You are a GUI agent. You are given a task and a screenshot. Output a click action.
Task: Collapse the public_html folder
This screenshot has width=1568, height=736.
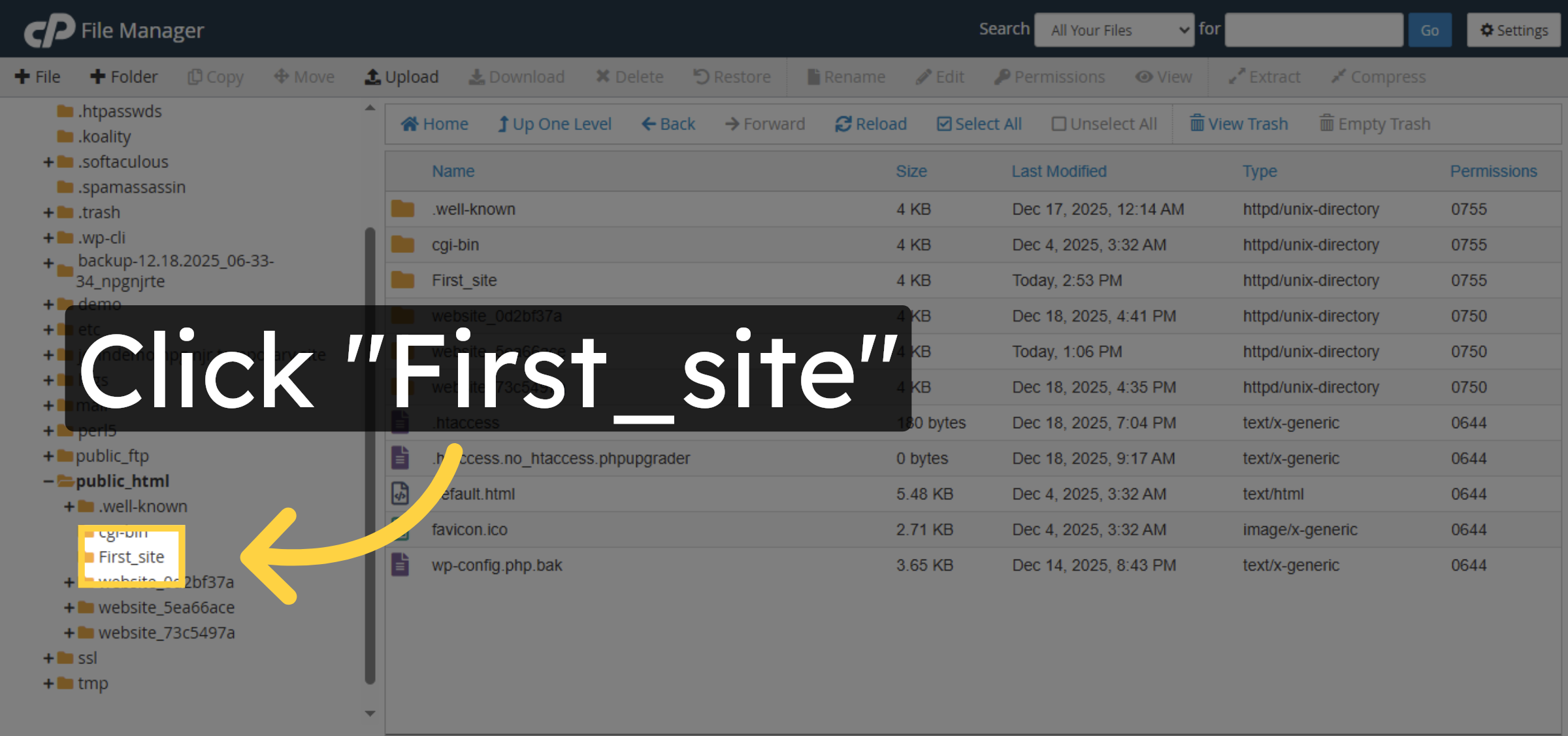(48, 481)
